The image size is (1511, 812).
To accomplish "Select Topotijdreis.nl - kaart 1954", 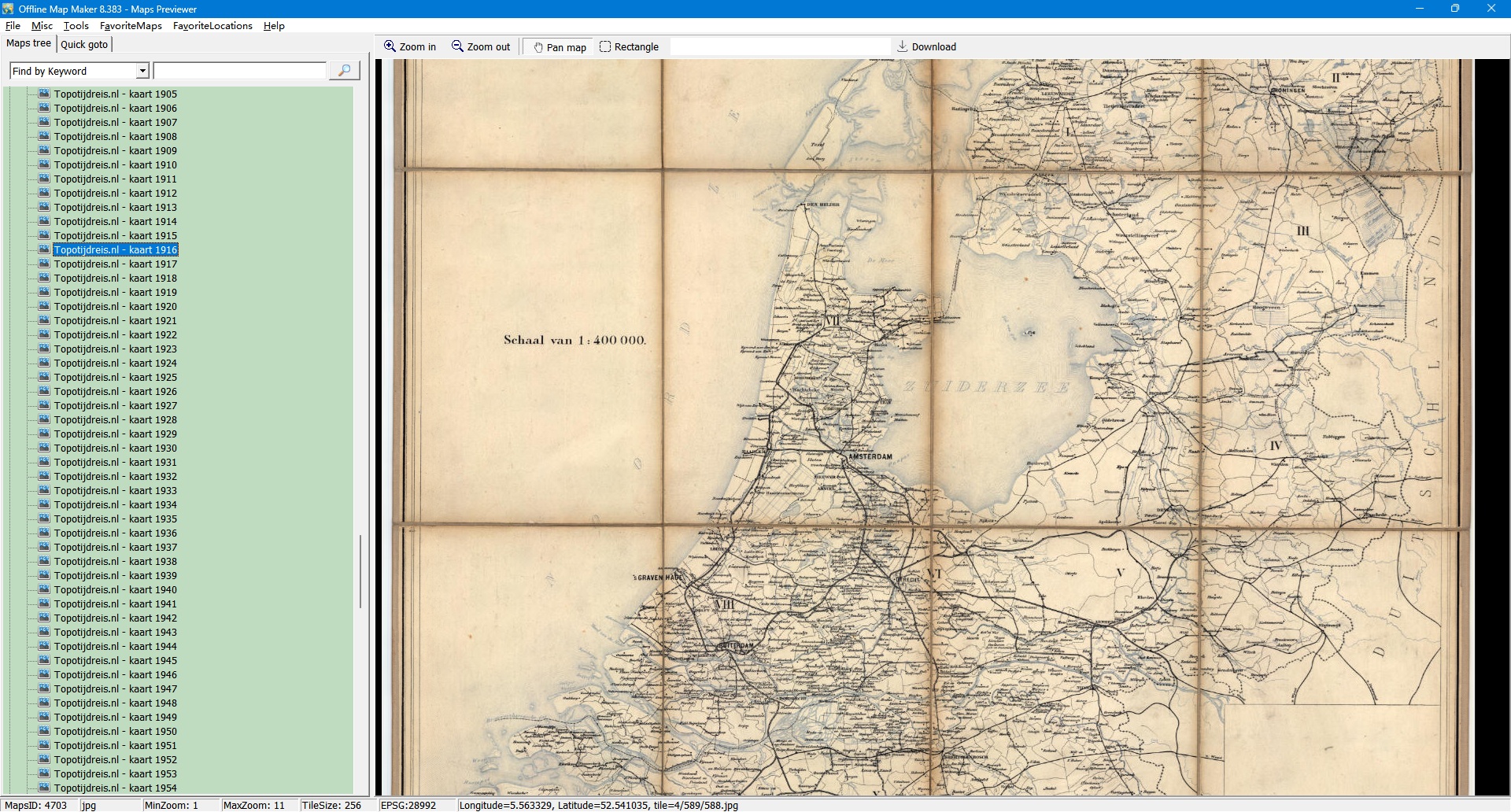I will click(115, 788).
